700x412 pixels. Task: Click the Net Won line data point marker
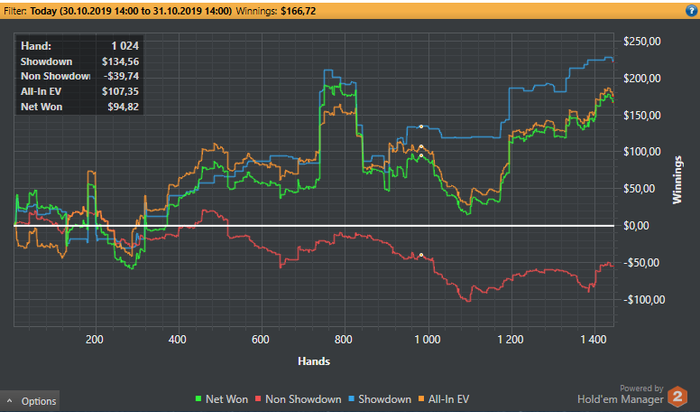click(421, 155)
